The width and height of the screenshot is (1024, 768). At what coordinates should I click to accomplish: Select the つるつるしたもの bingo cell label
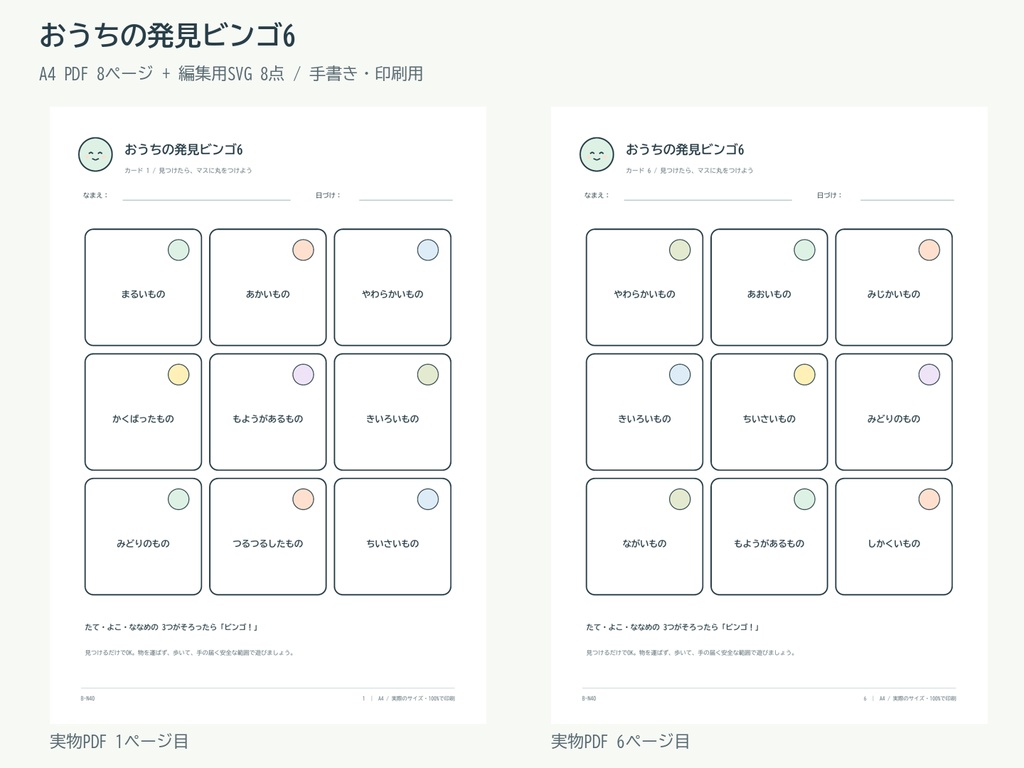(x=268, y=544)
